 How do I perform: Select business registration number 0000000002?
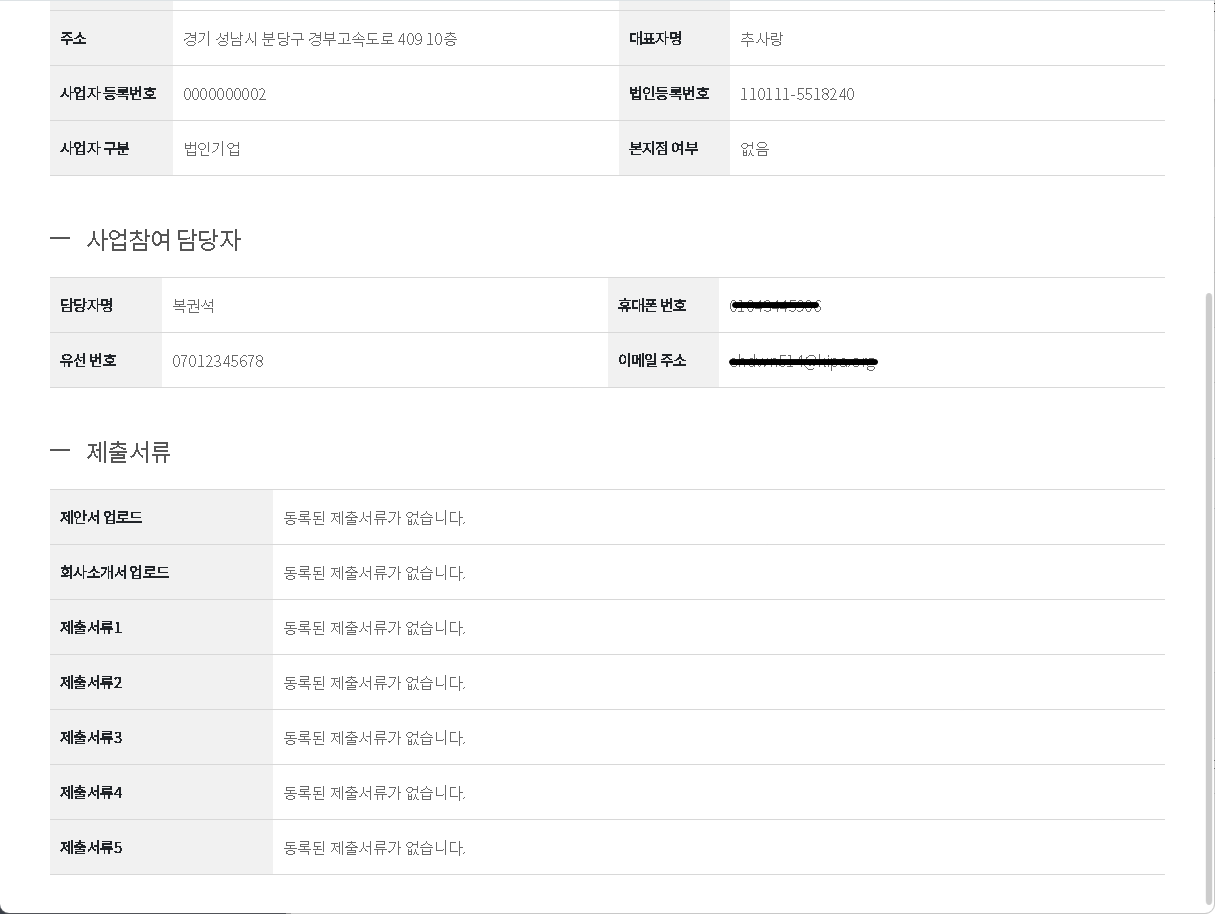pos(225,94)
